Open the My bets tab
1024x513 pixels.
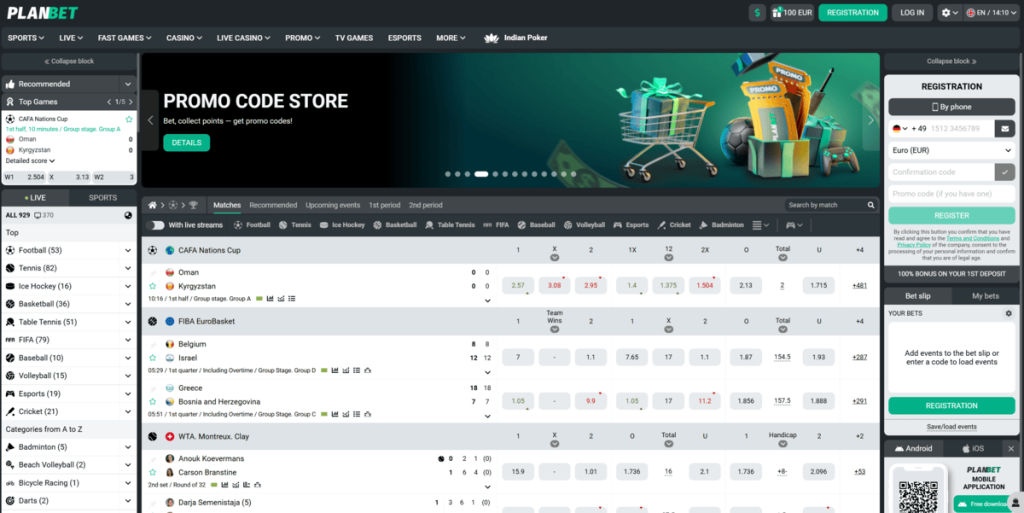985,296
